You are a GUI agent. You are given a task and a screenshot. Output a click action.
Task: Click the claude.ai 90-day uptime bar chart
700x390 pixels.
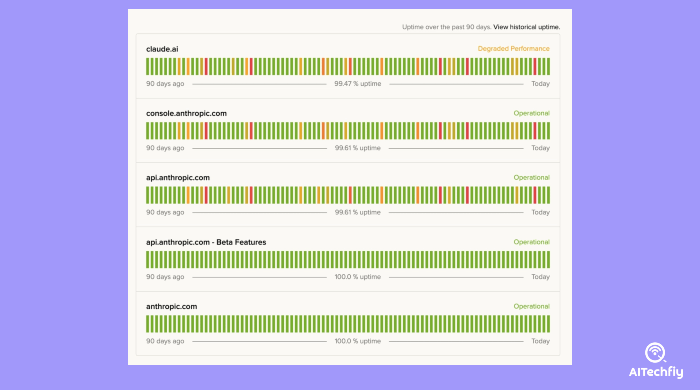click(348, 66)
